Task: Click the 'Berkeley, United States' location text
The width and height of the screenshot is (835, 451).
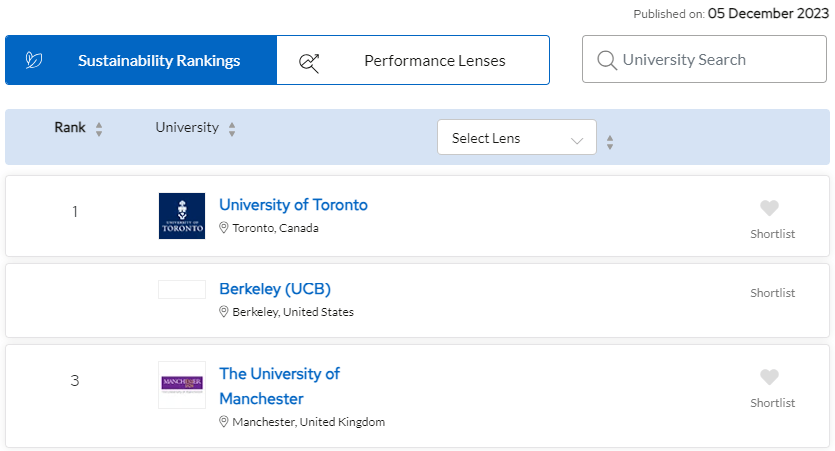Action: (x=293, y=311)
